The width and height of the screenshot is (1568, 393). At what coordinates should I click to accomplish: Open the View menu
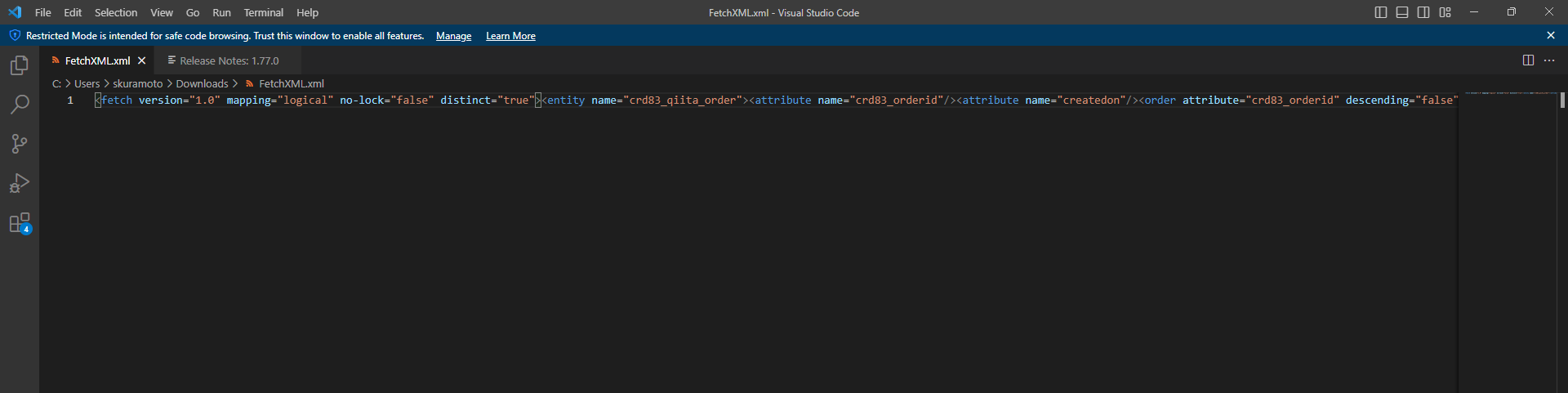[162, 12]
